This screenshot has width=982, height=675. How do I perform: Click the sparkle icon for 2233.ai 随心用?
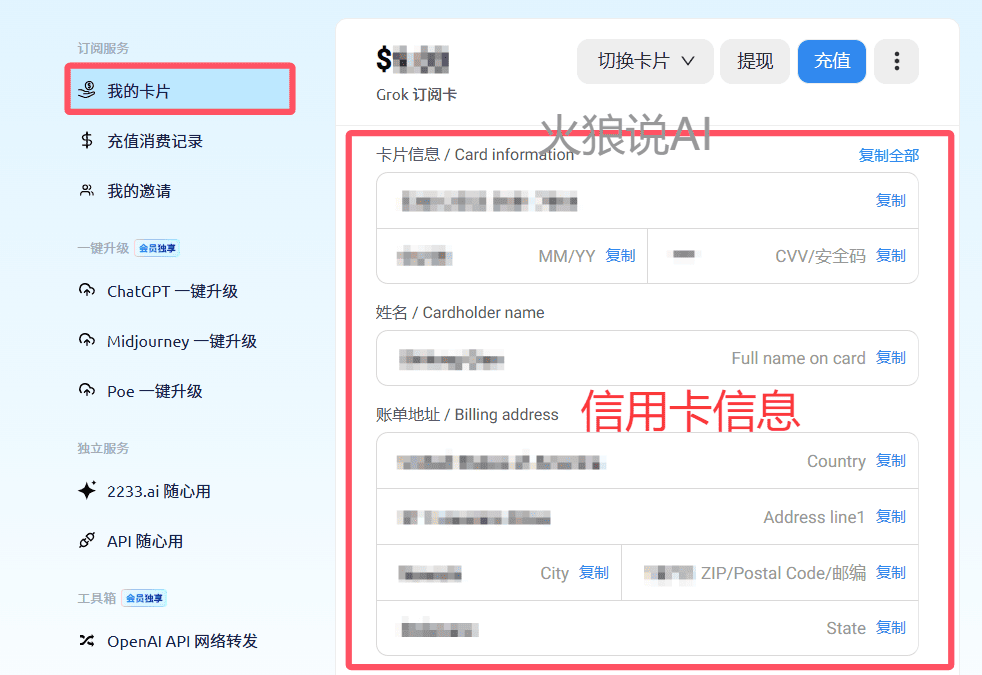pyautogui.click(x=87, y=491)
